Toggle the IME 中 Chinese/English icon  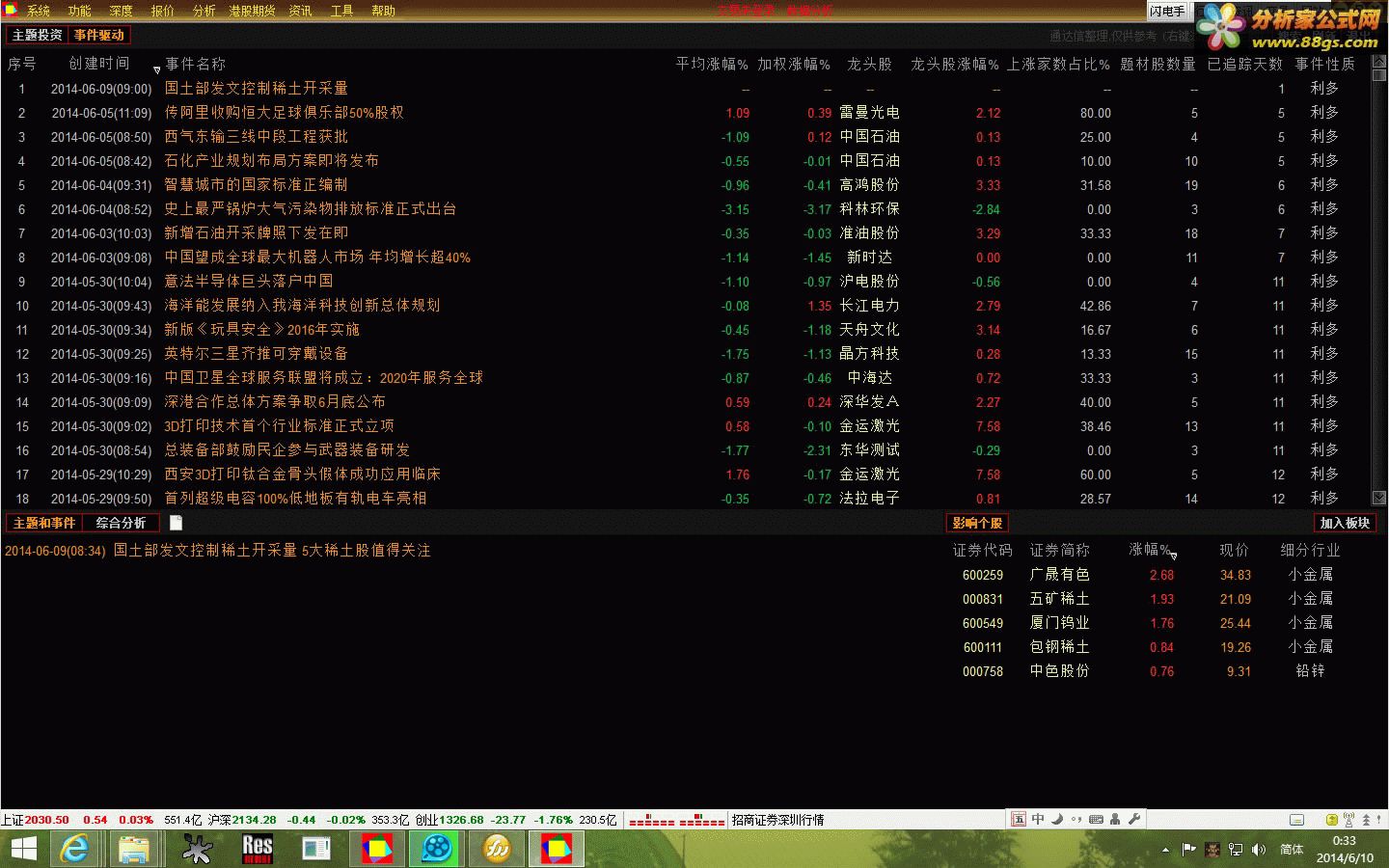[x=1038, y=819]
